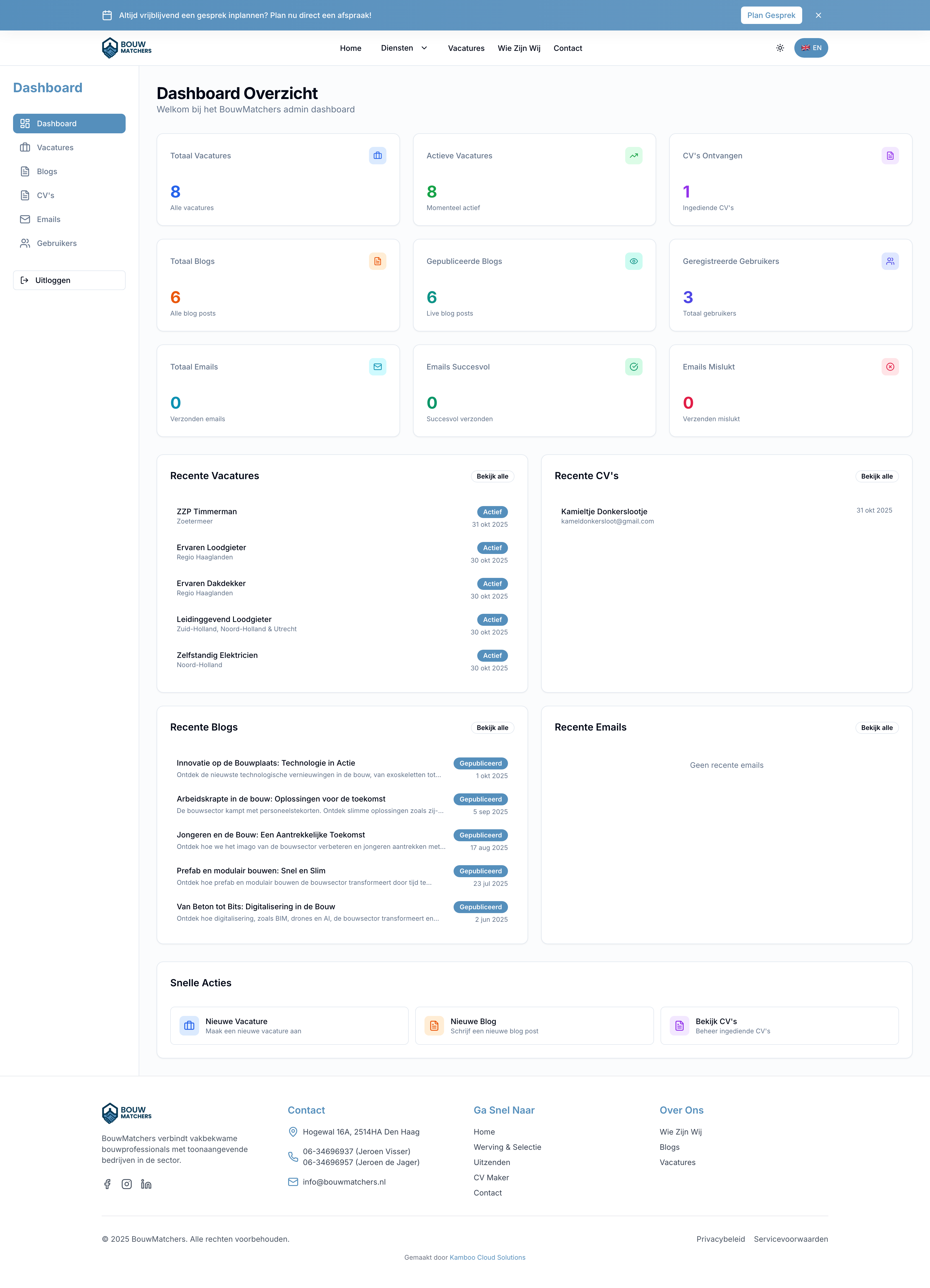Viewport: 930px width, 1288px height.
Task: Toggle the light/dark theme sun icon
Action: coord(780,48)
